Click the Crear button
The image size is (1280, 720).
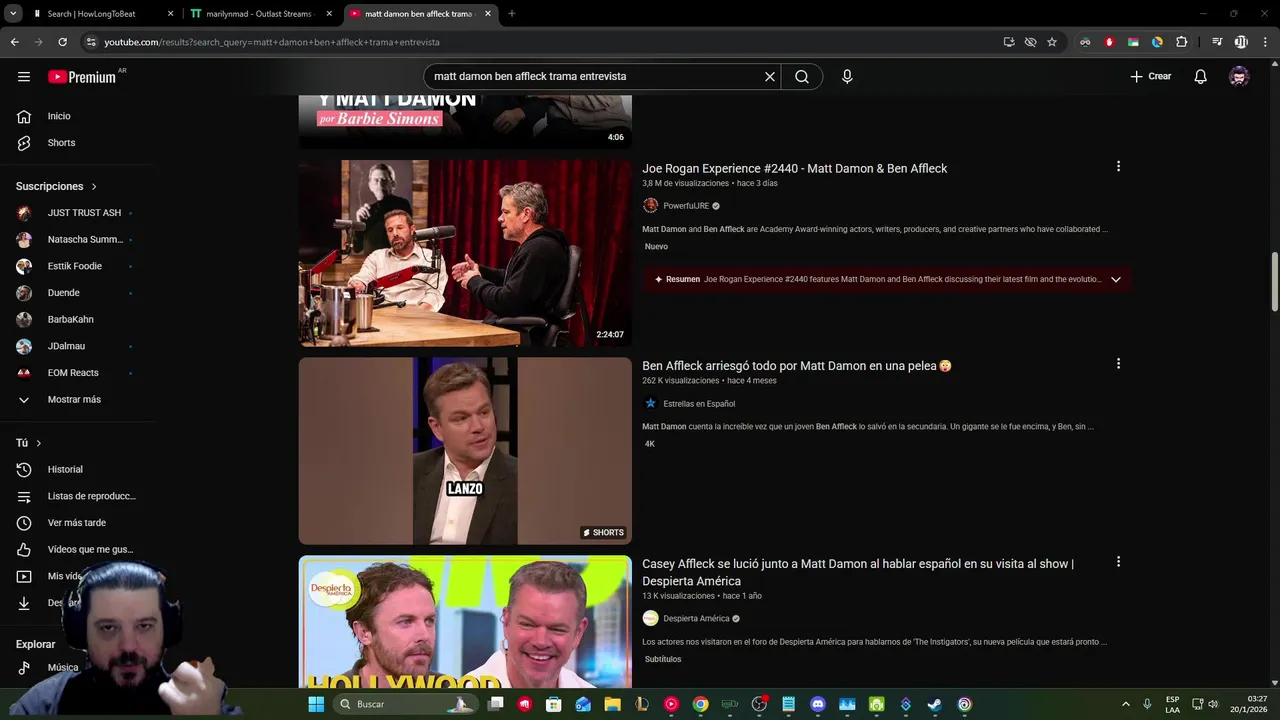pos(1151,76)
